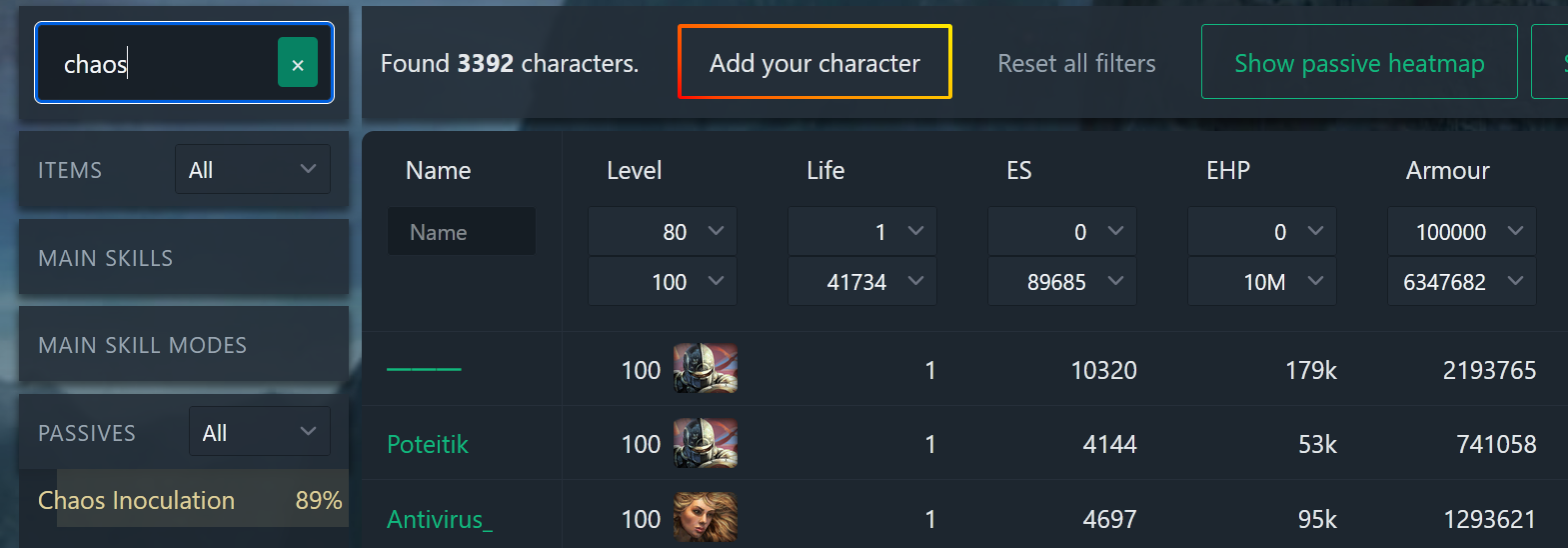Click Antivirus_ class portrait icon
The width and height of the screenshot is (1568, 548).
pyautogui.click(x=706, y=517)
